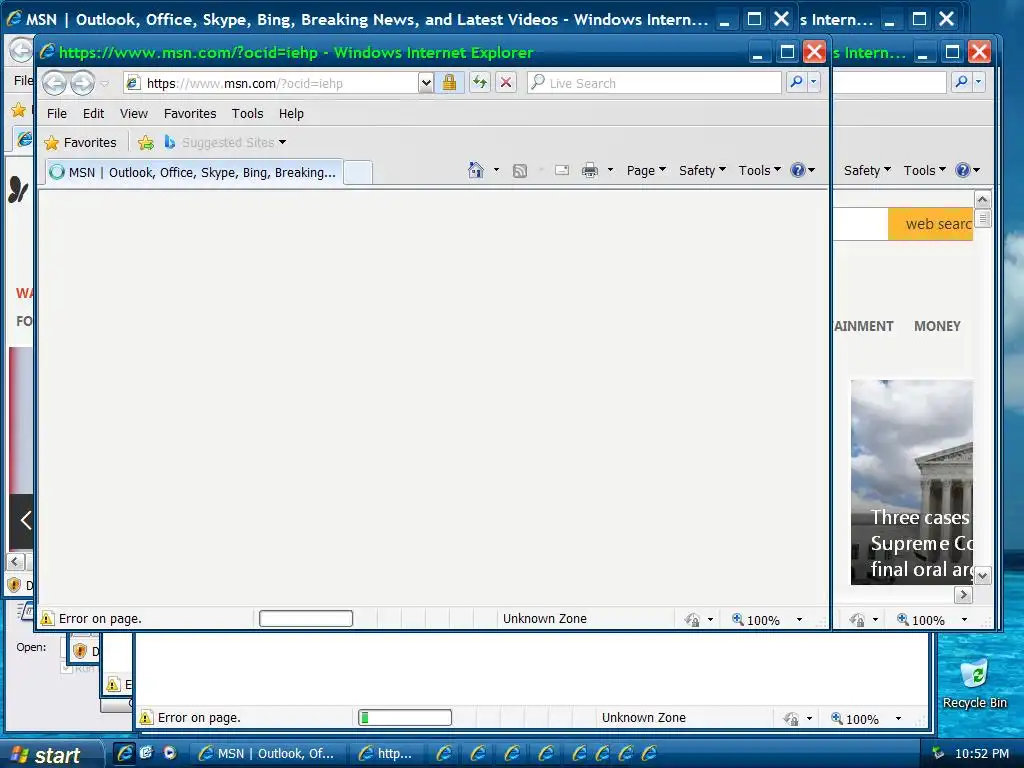Open the View menu
Image resolution: width=1024 pixels, height=768 pixels.
134,114
